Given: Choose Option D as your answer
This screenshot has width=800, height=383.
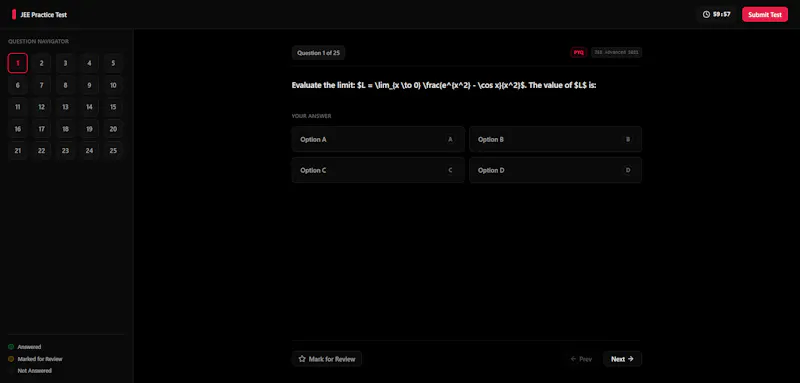Looking at the screenshot, I should pos(555,170).
